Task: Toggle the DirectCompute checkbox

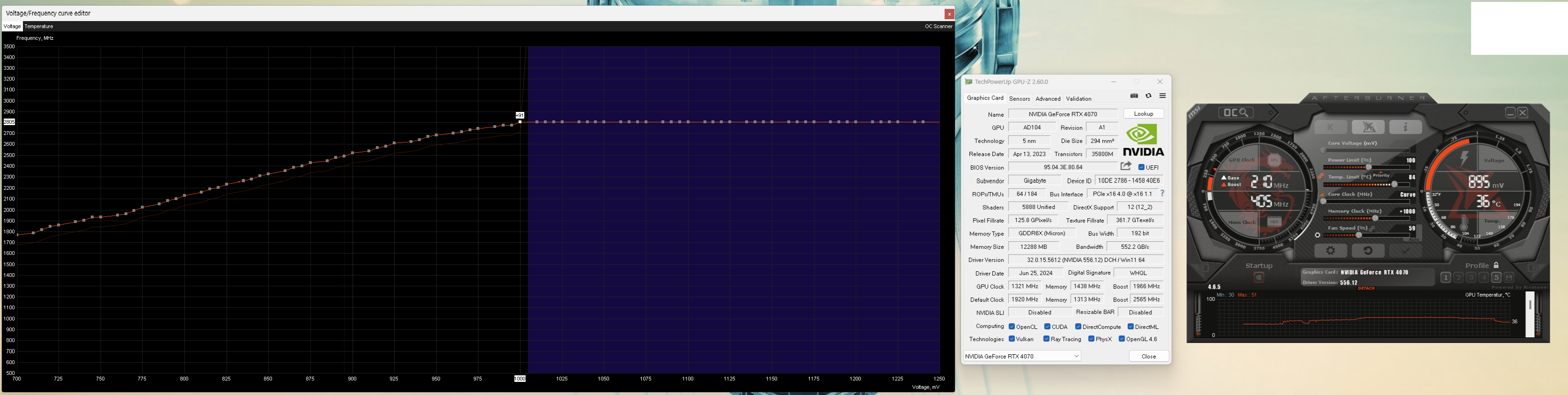Action: click(x=1078, y=327)
